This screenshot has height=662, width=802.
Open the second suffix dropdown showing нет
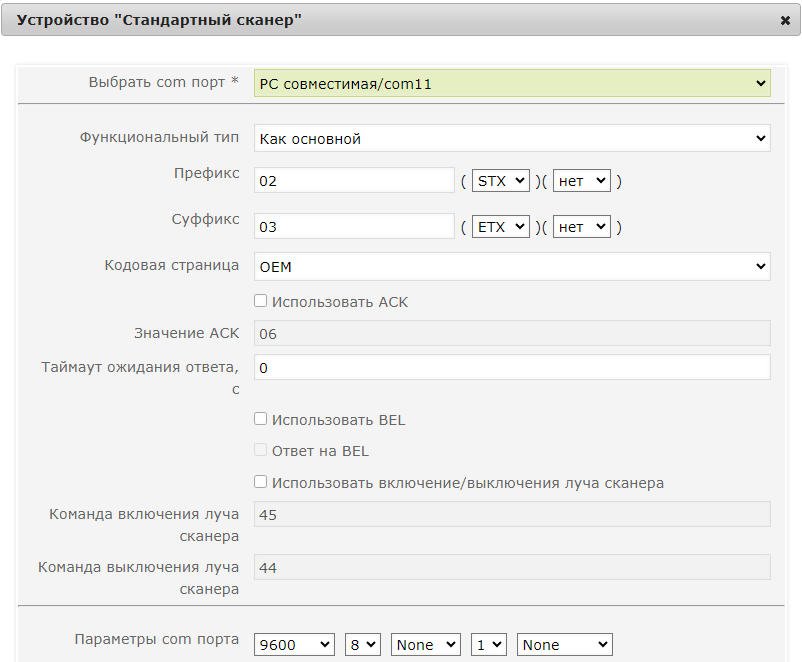pos(582,226)
